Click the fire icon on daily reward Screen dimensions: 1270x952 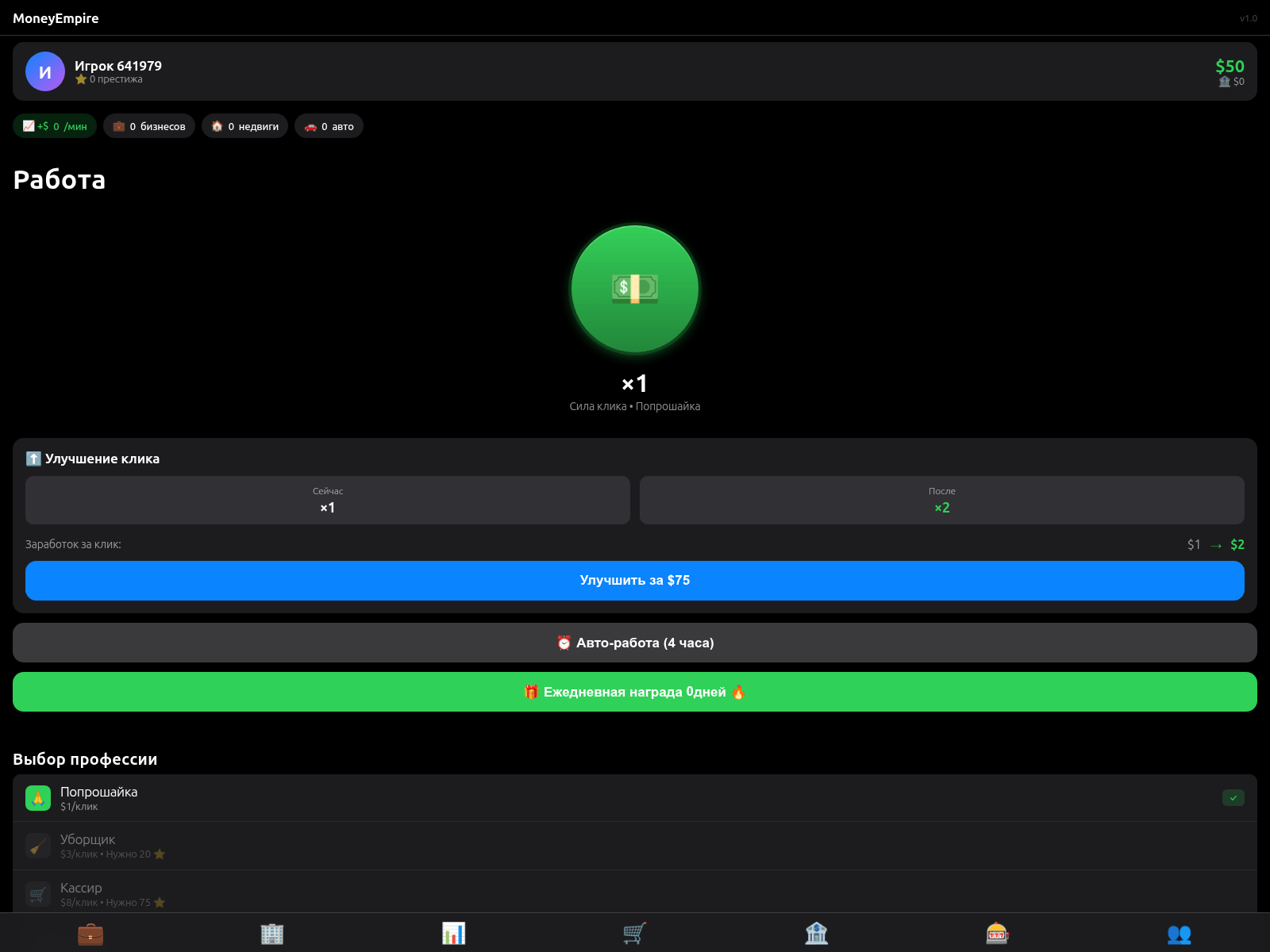(738, 692)
